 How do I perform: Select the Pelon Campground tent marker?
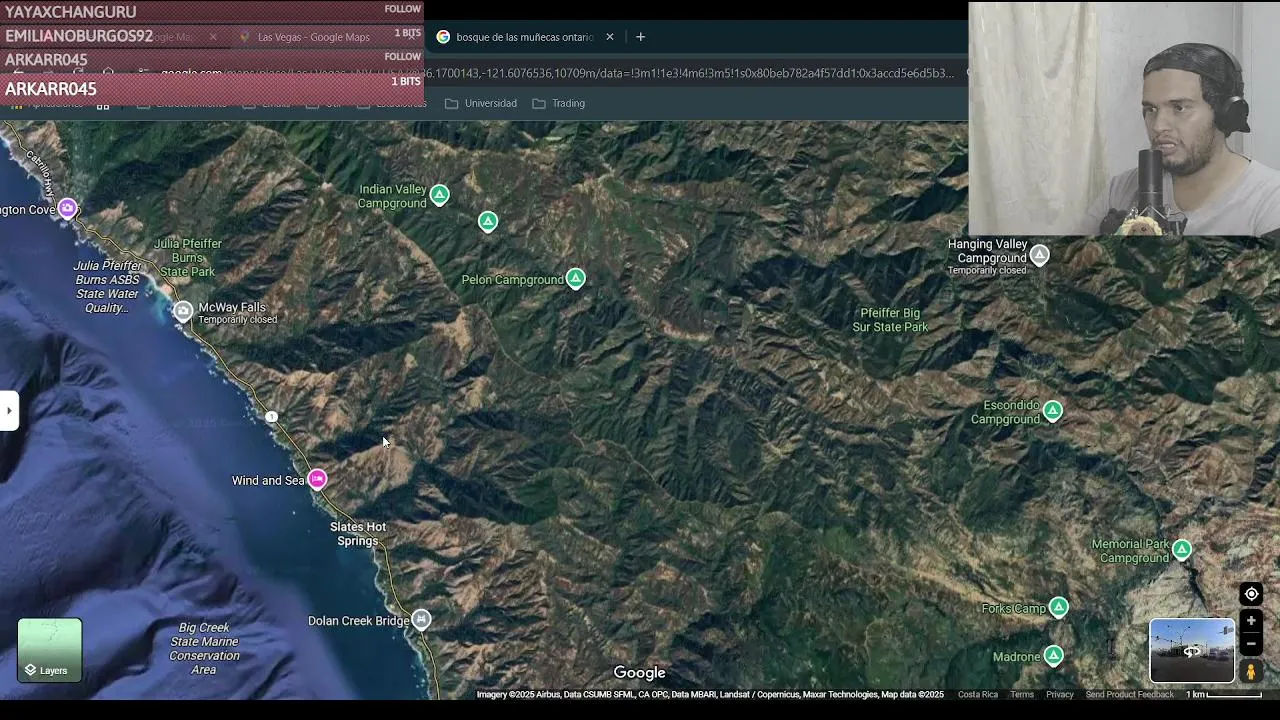coord(575,278)
